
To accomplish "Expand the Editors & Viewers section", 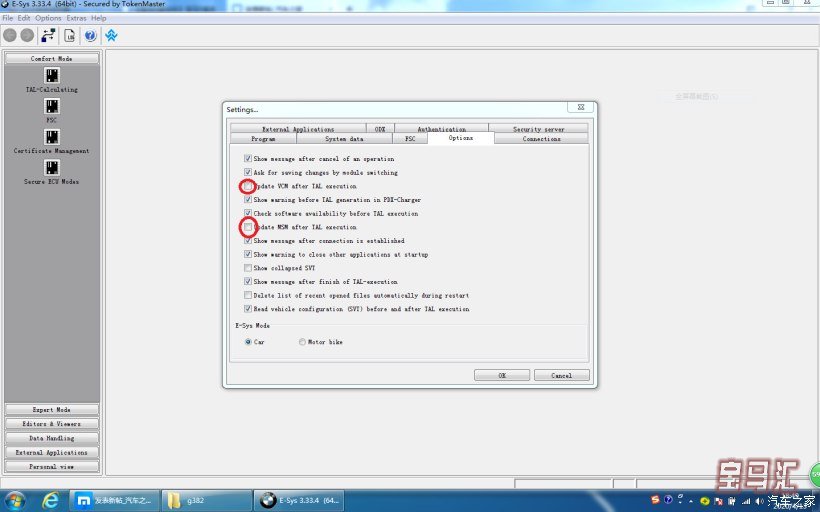I will [x=52, y=424].
